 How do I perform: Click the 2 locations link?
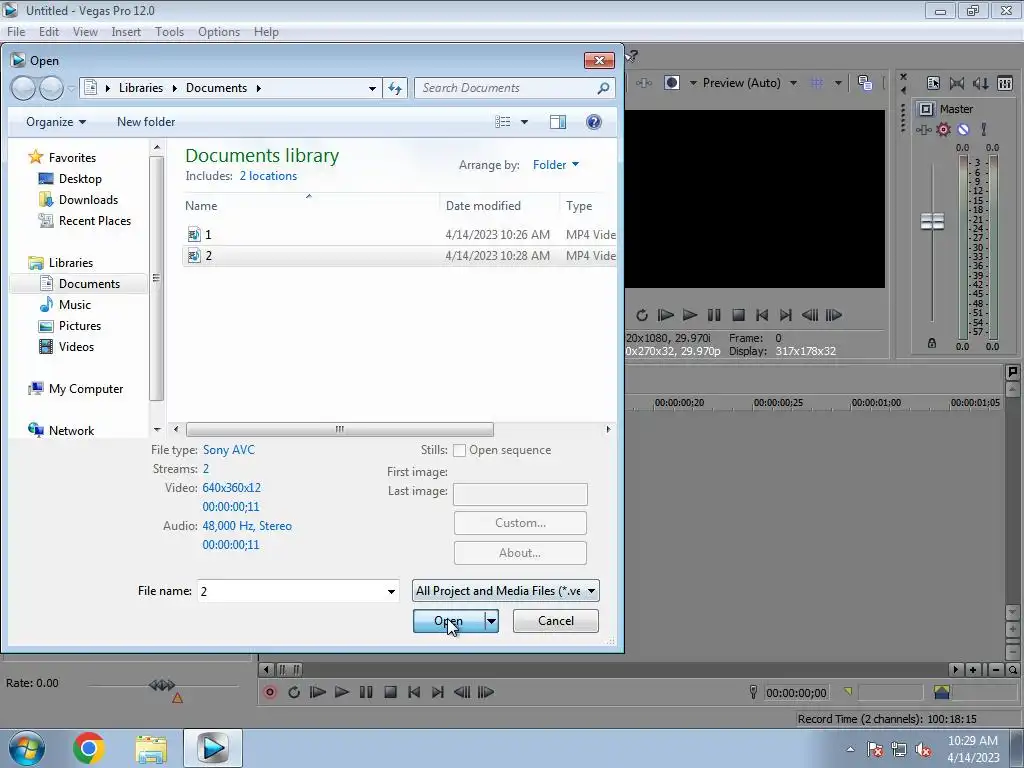pos(268,176)
